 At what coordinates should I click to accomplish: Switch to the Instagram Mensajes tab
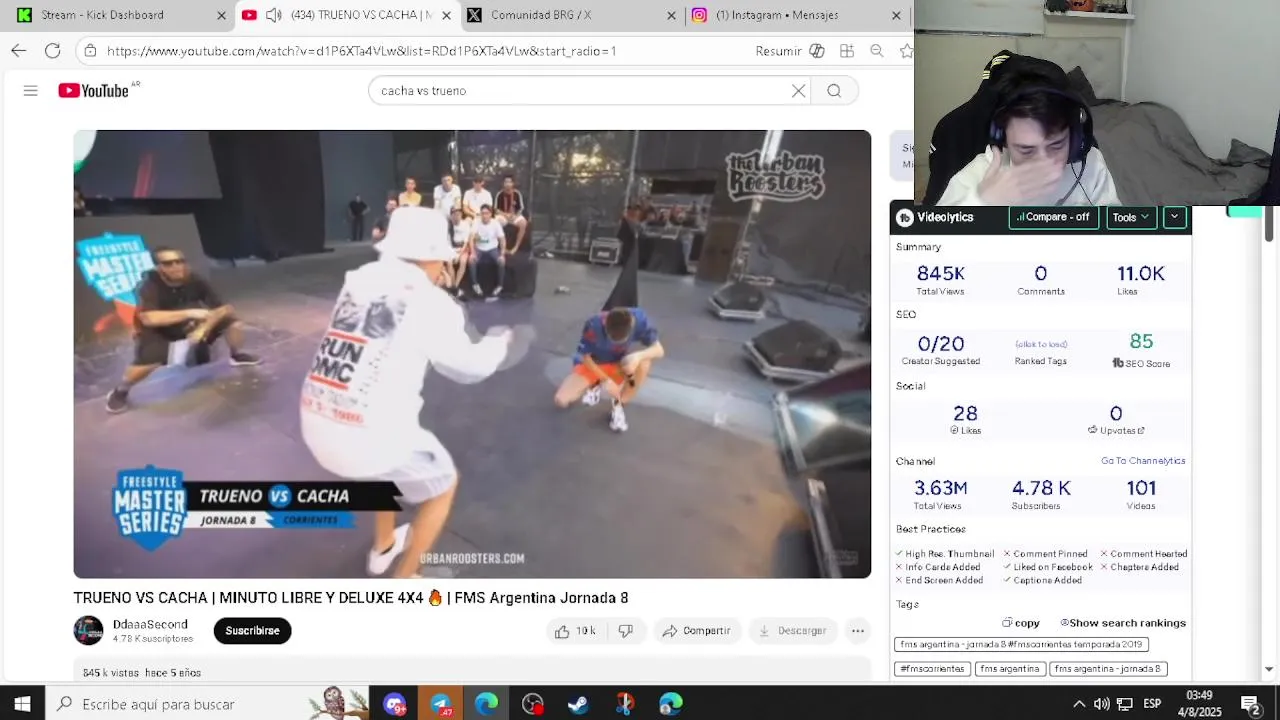coord(798,15)
